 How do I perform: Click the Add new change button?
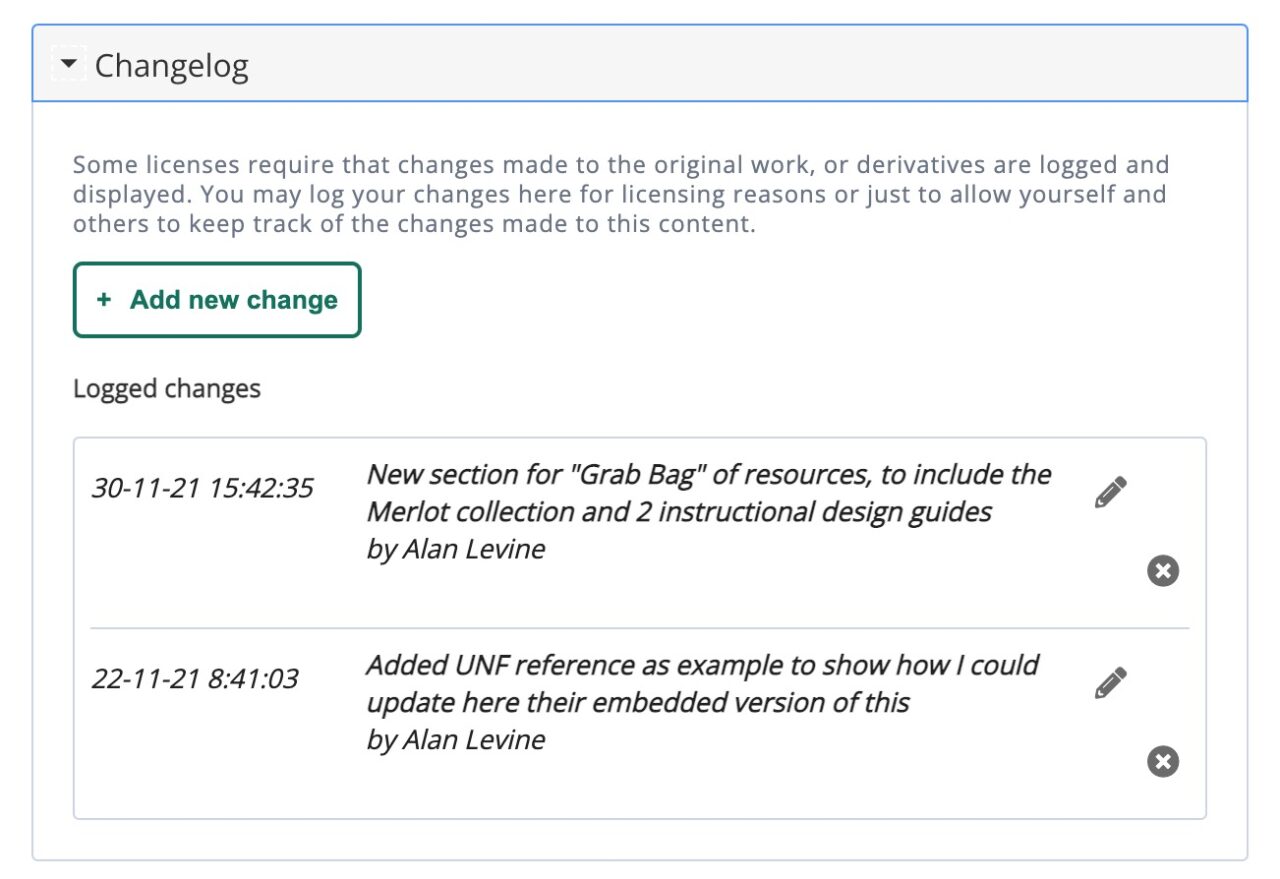pos(217,300)
